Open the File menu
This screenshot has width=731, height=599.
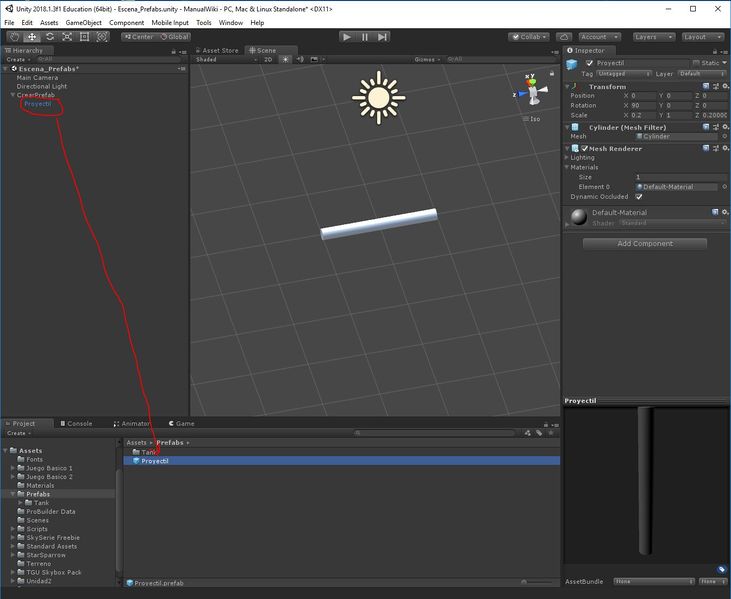point(9,22)
